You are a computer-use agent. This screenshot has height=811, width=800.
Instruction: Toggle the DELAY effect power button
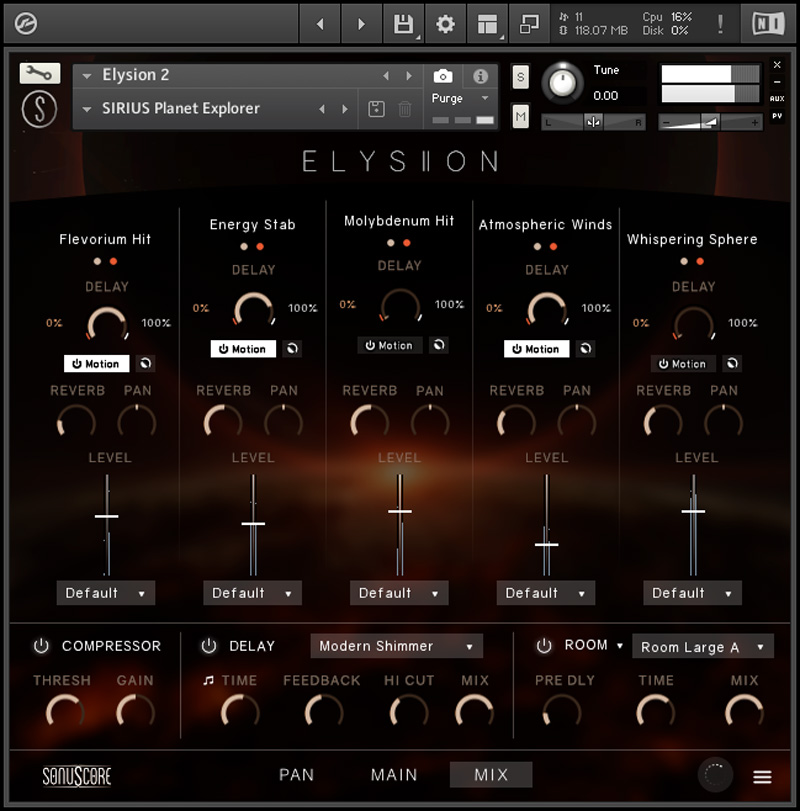click(208, 645)
